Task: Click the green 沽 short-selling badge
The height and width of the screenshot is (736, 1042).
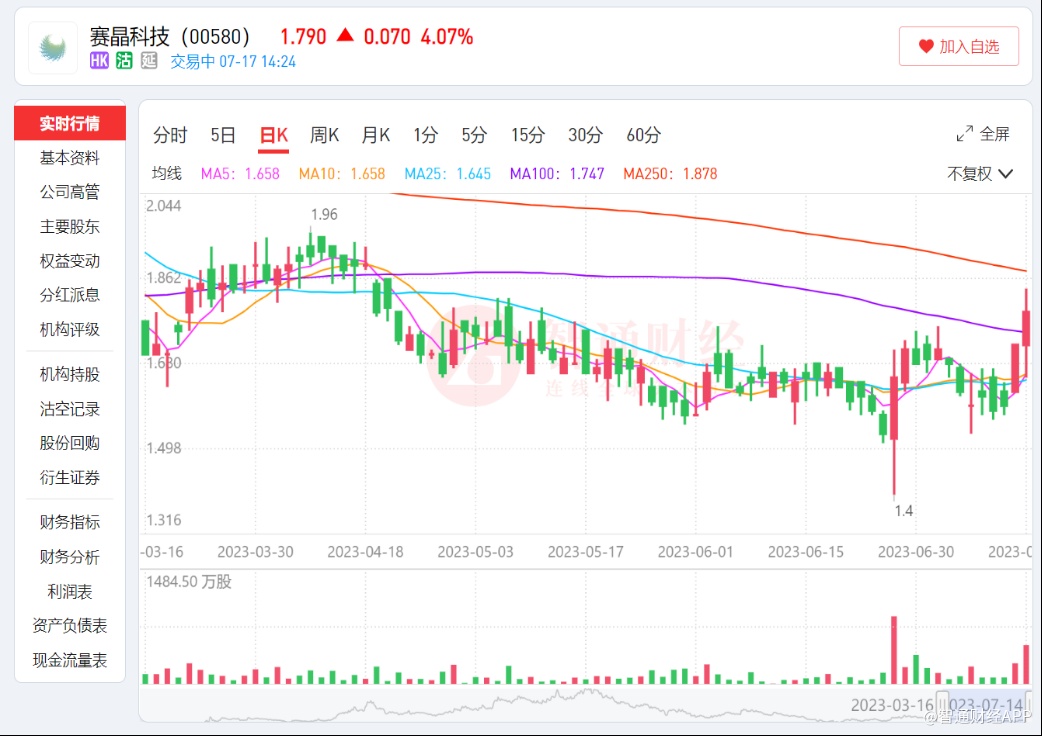Action: tap(124, 61)
